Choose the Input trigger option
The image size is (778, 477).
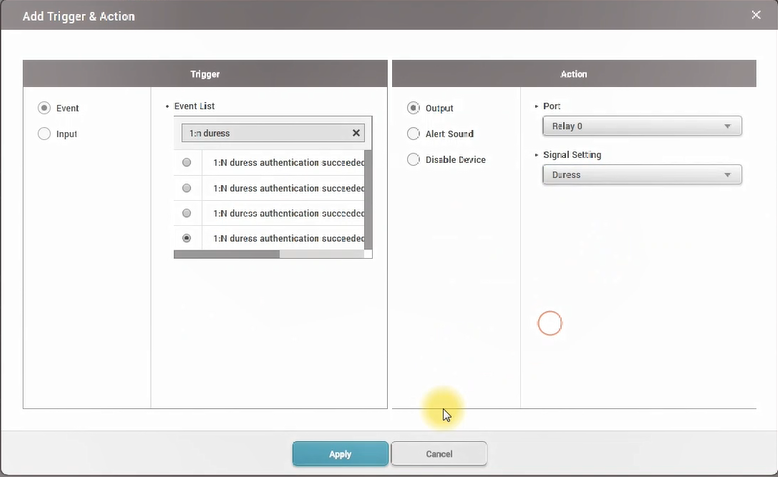tap(44, 134)
